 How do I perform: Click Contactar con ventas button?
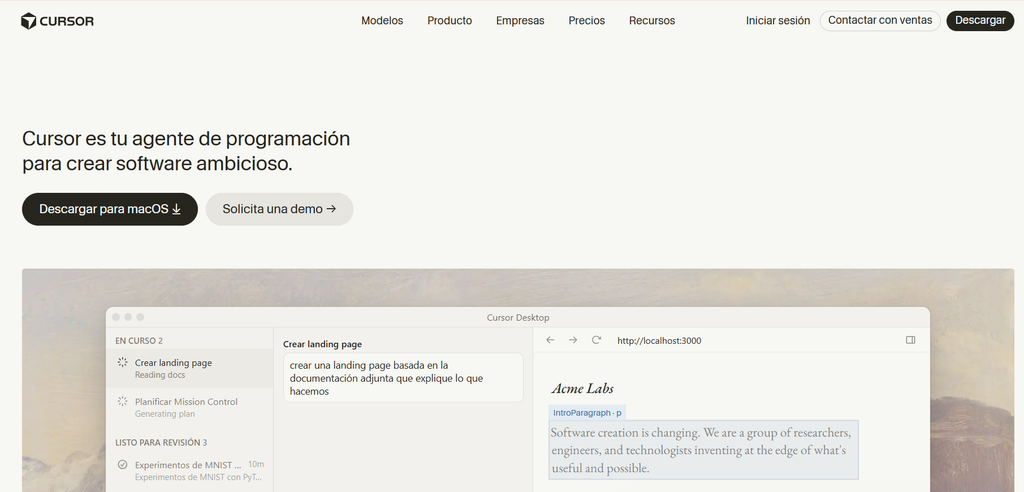880,21
